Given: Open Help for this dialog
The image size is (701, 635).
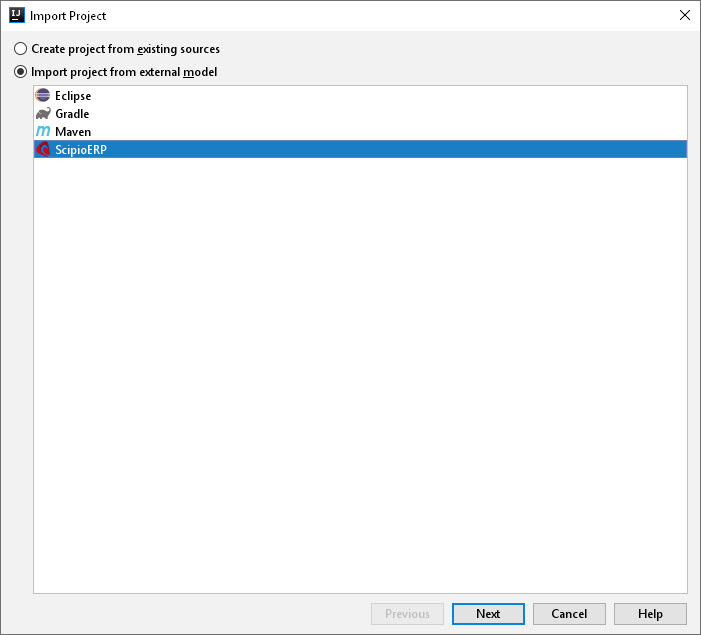Looking at the screenshot, I should pyautogui.click(x=650, y=614).
